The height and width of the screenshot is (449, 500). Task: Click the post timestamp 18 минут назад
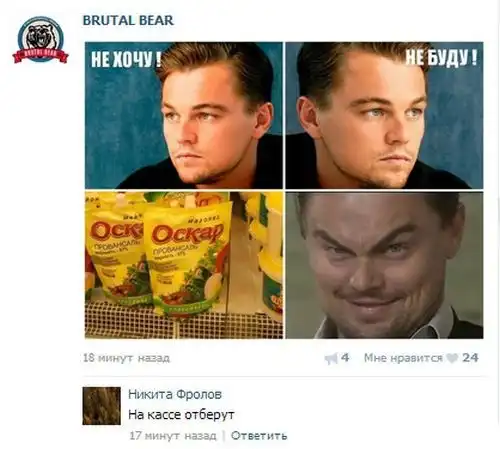126,358
